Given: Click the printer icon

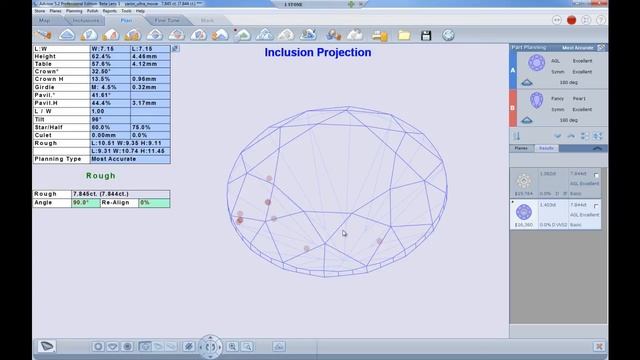Looking at the screenshot, I should (380, 36).
